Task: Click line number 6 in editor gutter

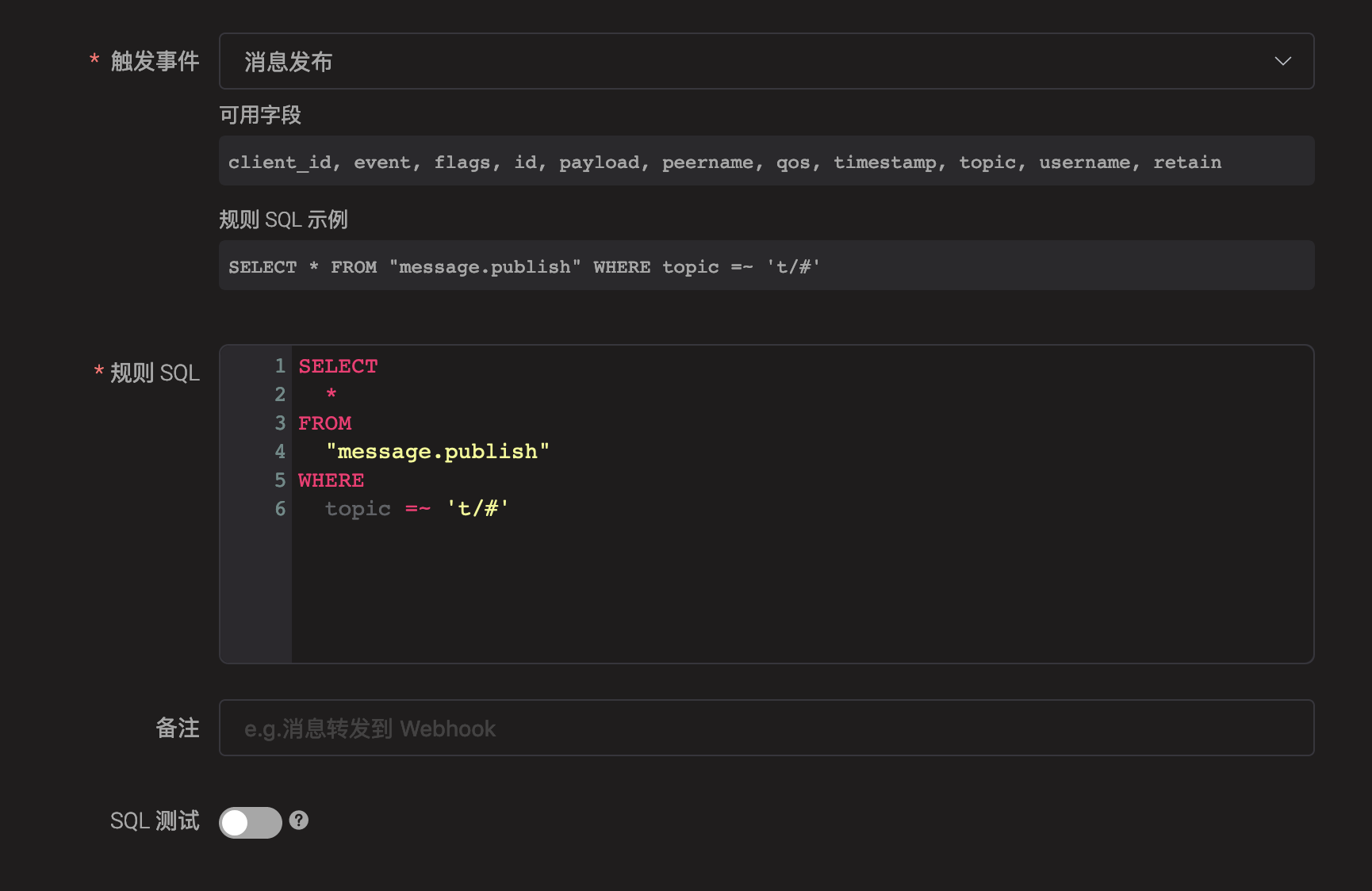Action: tap(279, 509)
